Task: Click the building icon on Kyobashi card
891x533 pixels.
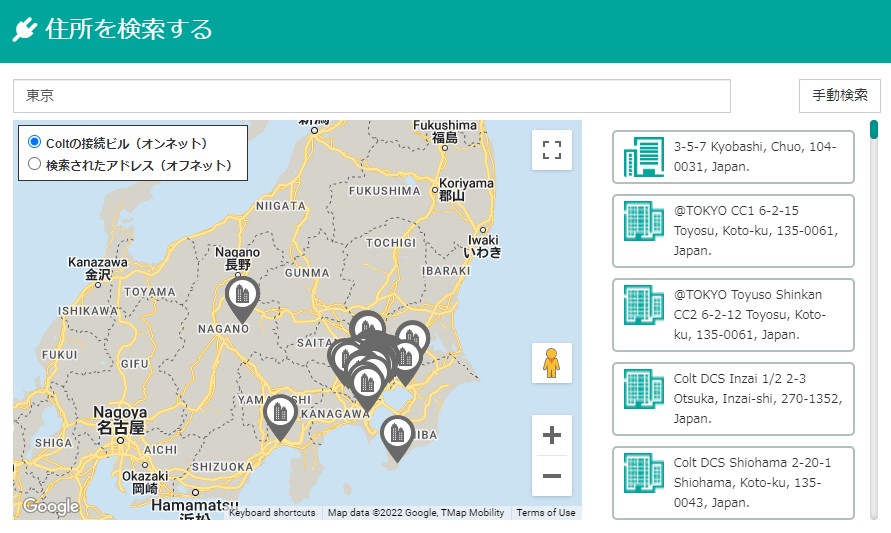Action: point(643,157)
